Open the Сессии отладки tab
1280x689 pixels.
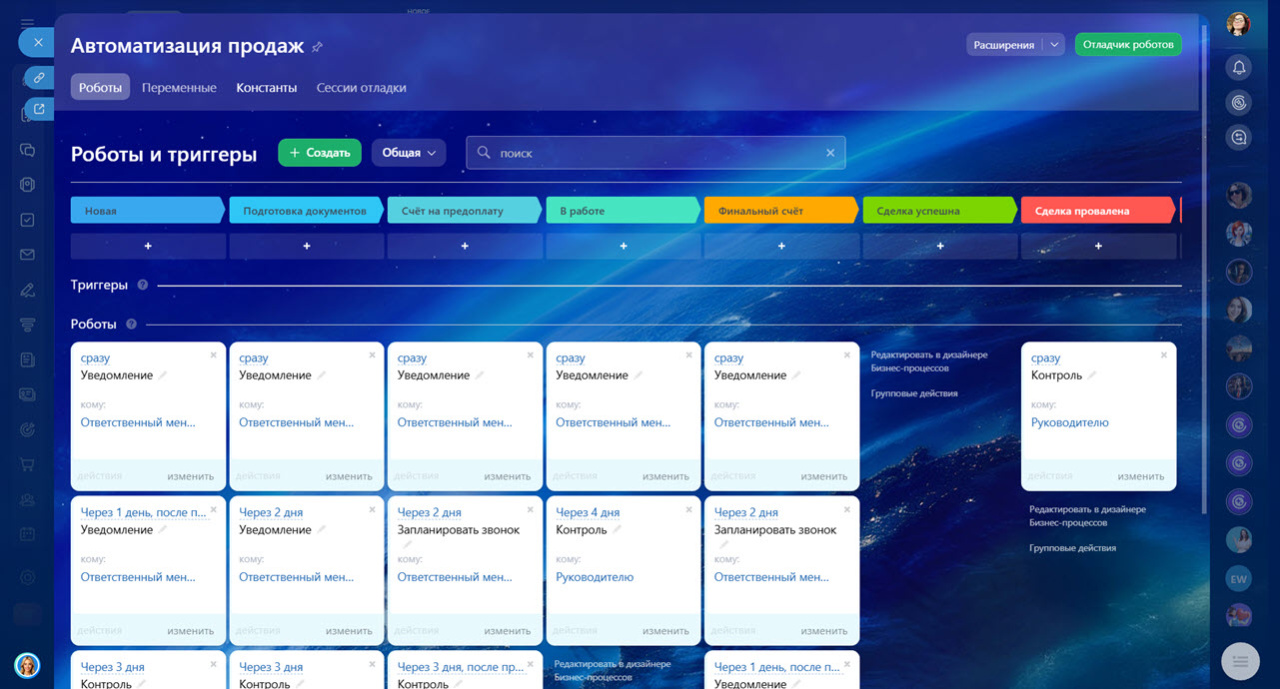coord(361,88)
